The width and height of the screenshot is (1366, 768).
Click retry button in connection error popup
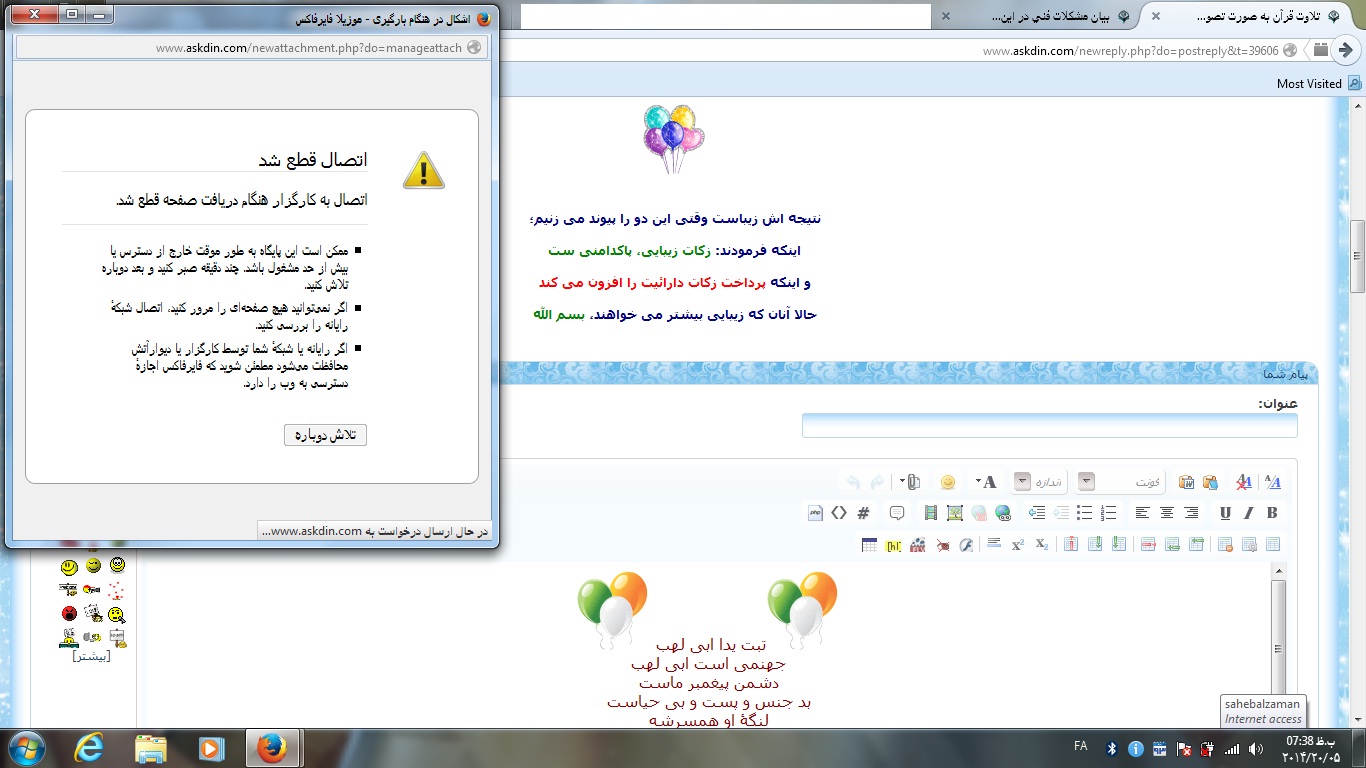(326, 435)
